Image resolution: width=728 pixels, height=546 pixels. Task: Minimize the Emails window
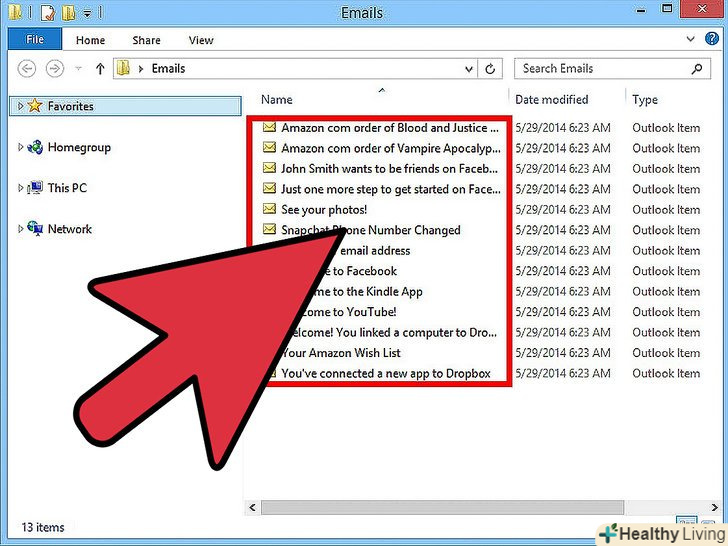click(x=641, y=9)
